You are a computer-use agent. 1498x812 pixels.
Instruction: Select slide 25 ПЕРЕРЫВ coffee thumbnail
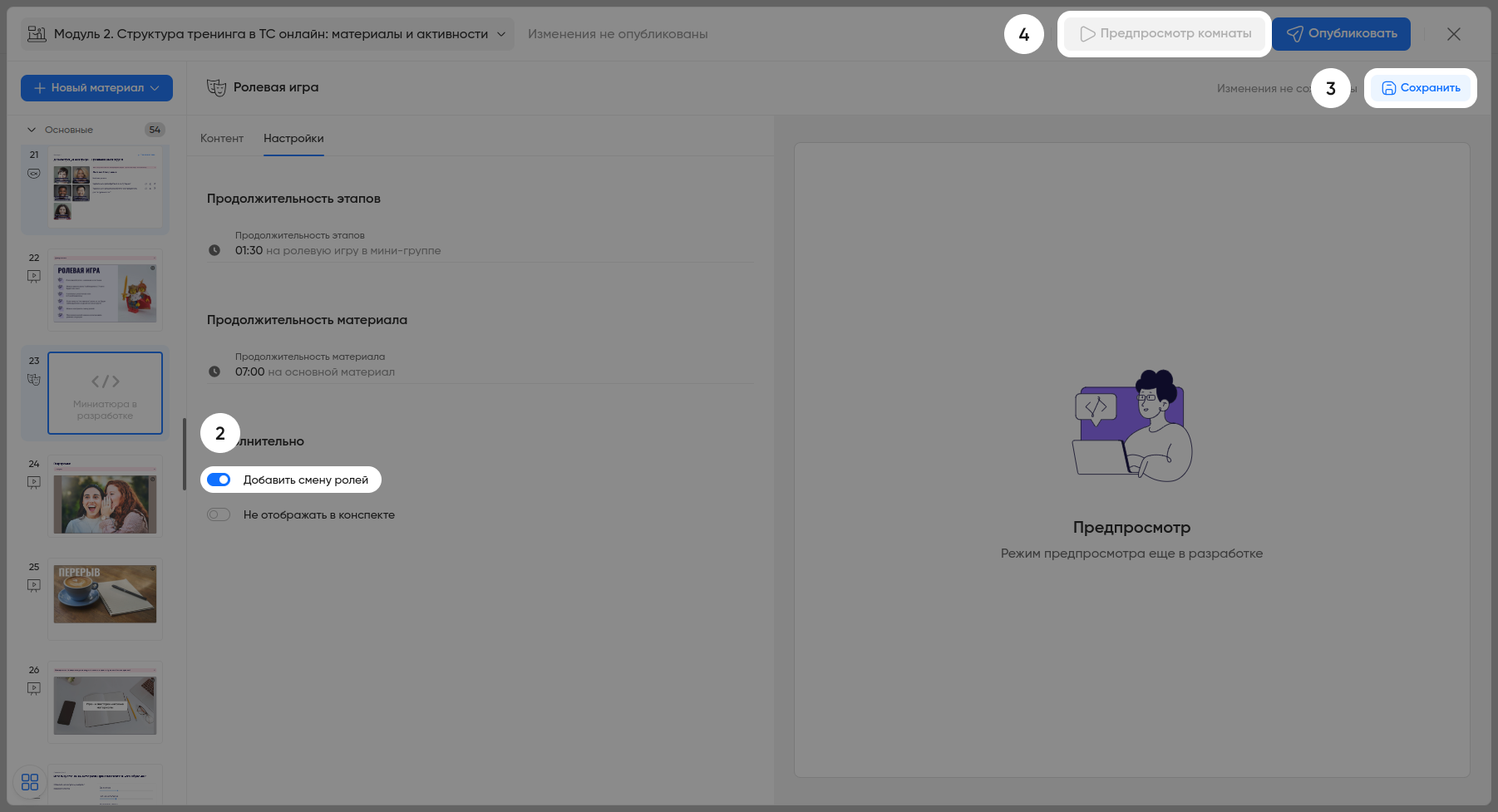105,599
